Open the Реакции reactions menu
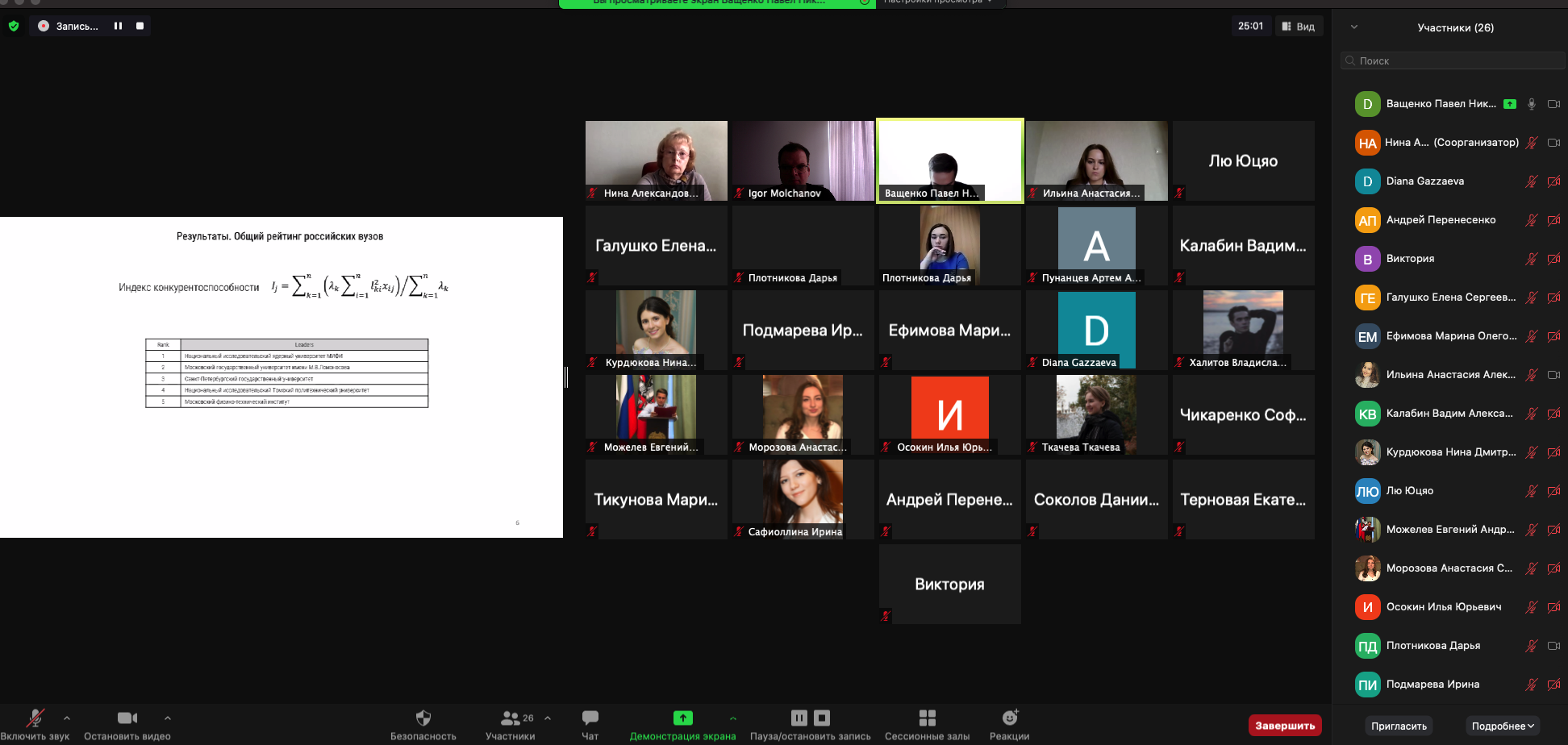 coord(1010,724)
